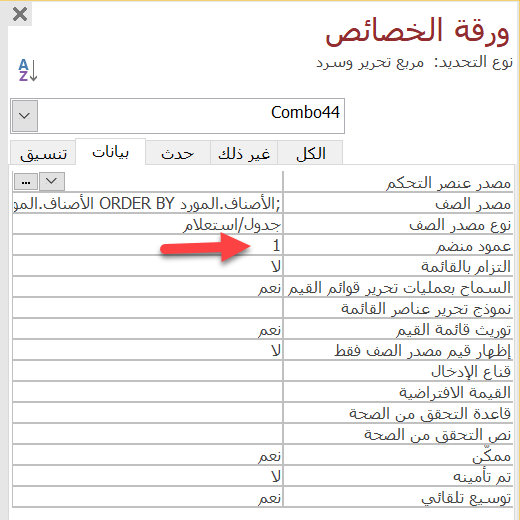
Task: Close the property sheet with X
Action: tap(20, 14)
